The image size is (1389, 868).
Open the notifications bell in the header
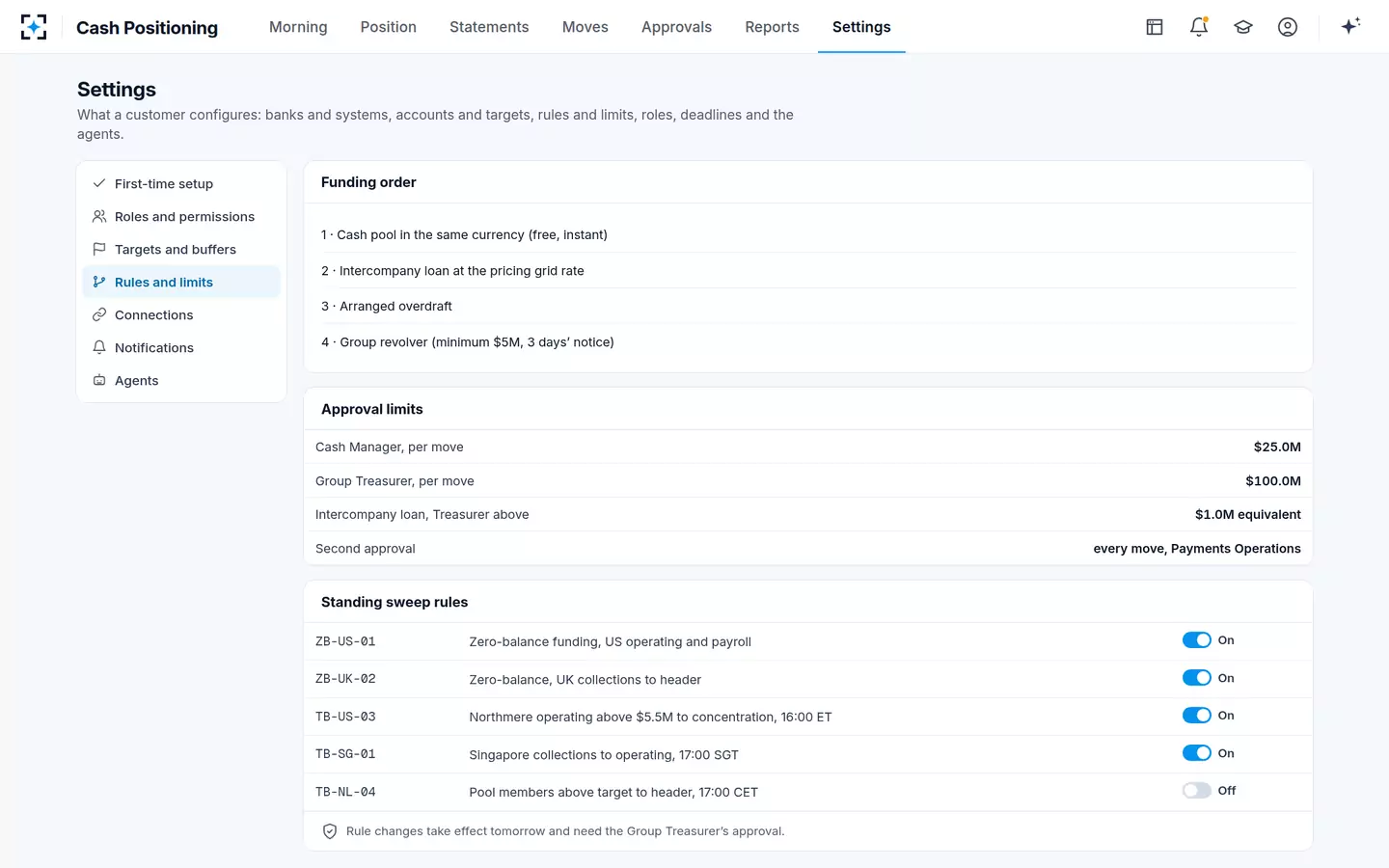point(1199,27)
